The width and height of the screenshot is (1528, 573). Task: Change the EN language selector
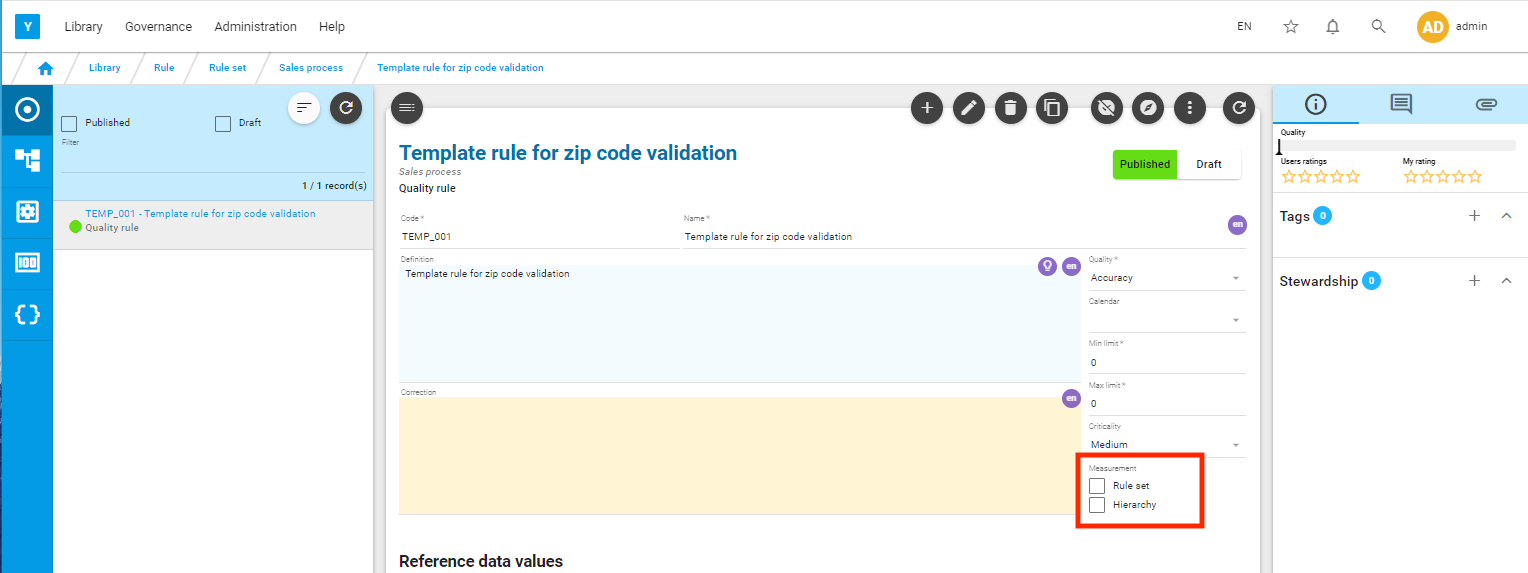coord(1244,27)
